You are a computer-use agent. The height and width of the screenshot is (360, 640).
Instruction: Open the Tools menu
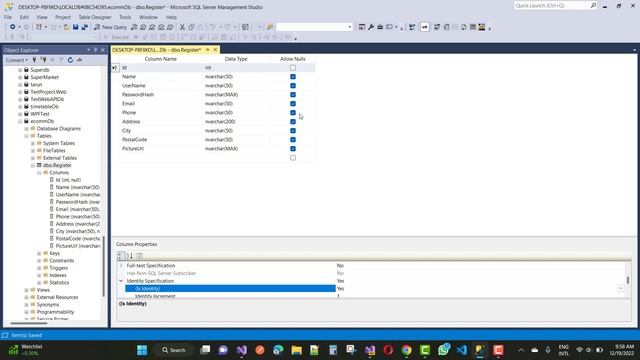[125, 17]
